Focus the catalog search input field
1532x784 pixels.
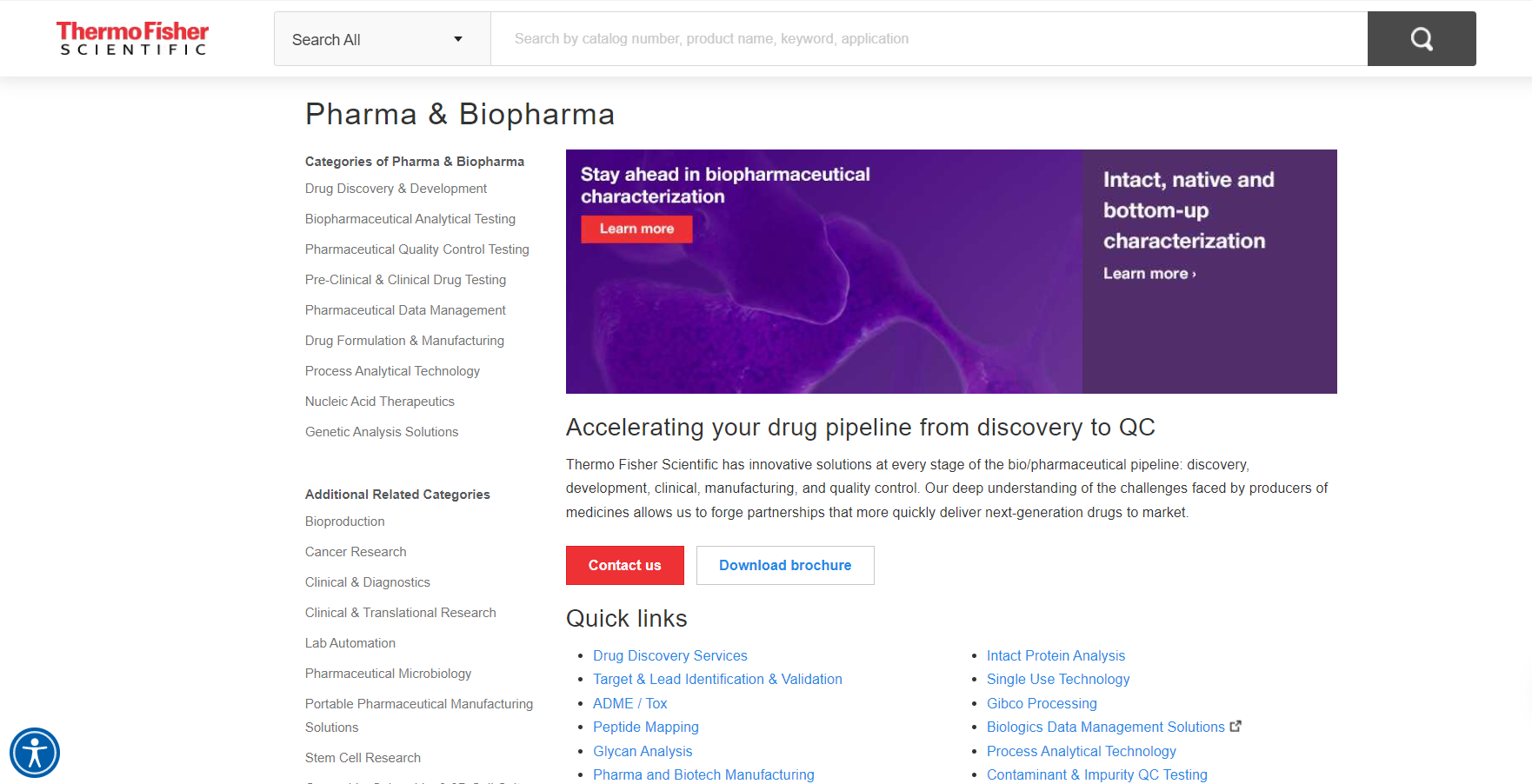[x=929, y=38]
